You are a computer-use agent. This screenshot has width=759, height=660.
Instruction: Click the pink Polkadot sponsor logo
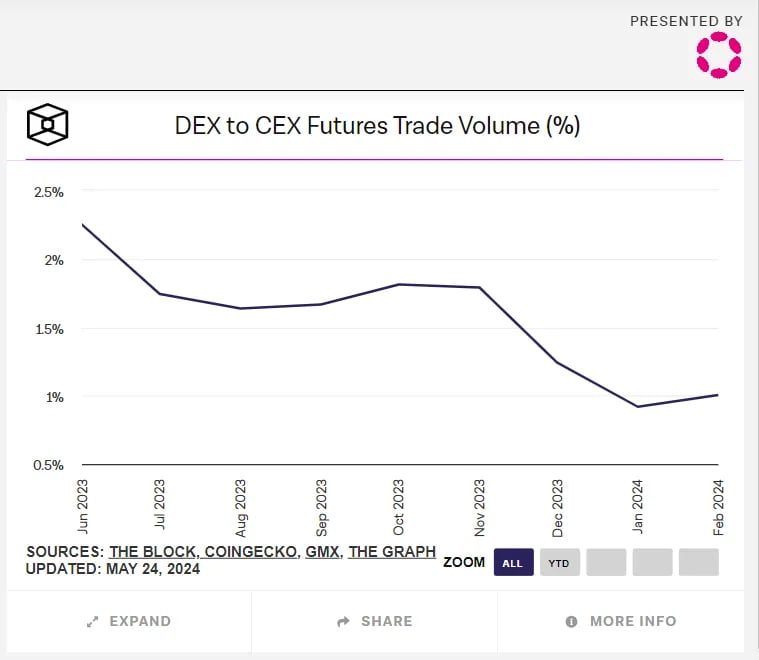coord(719,55)
